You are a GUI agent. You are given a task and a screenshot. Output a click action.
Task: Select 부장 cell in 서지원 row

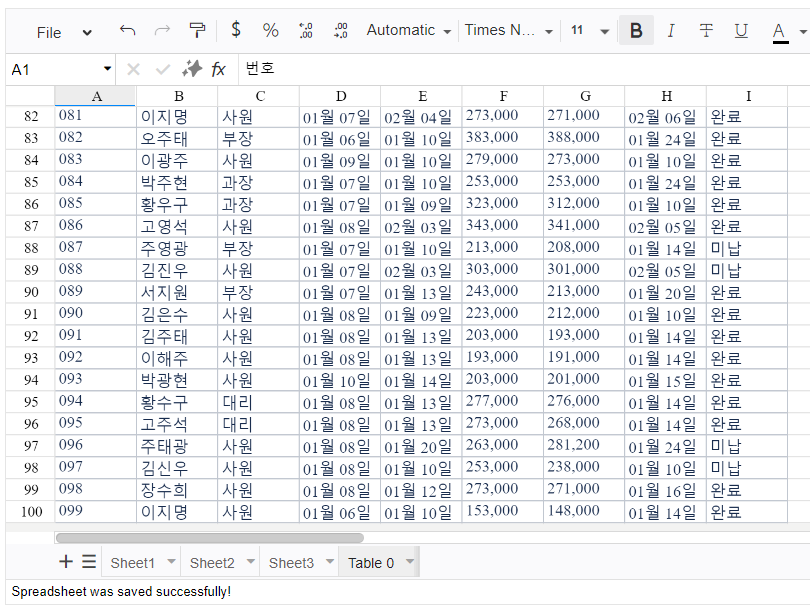click(x=258, y=292)
